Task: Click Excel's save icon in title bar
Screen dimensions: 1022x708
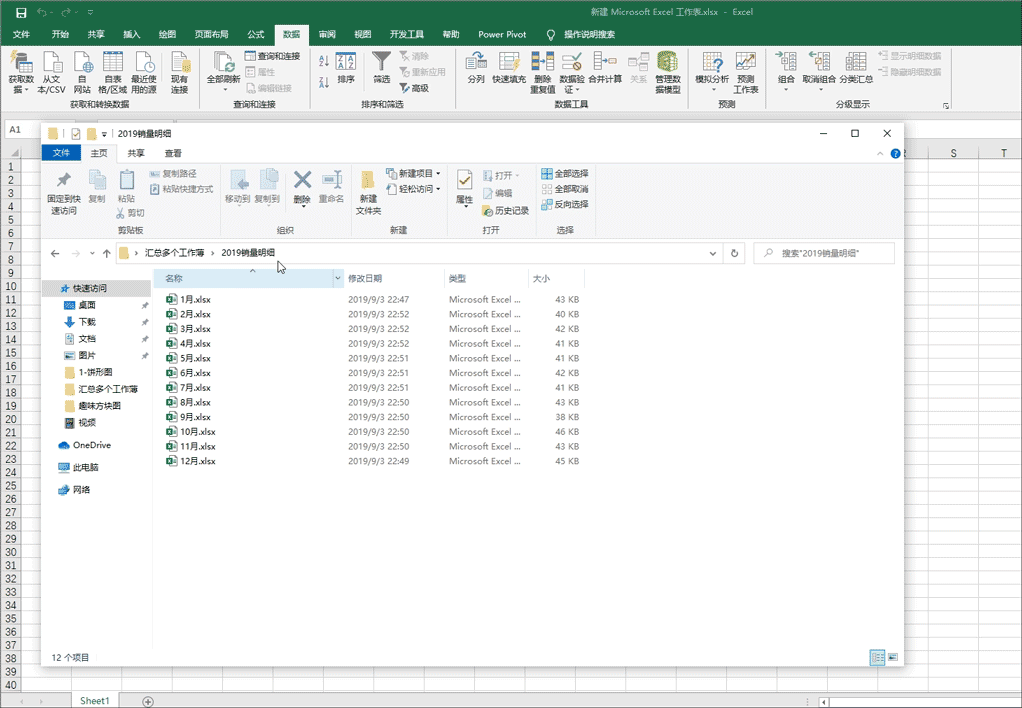Action: [x=21, y=12]
